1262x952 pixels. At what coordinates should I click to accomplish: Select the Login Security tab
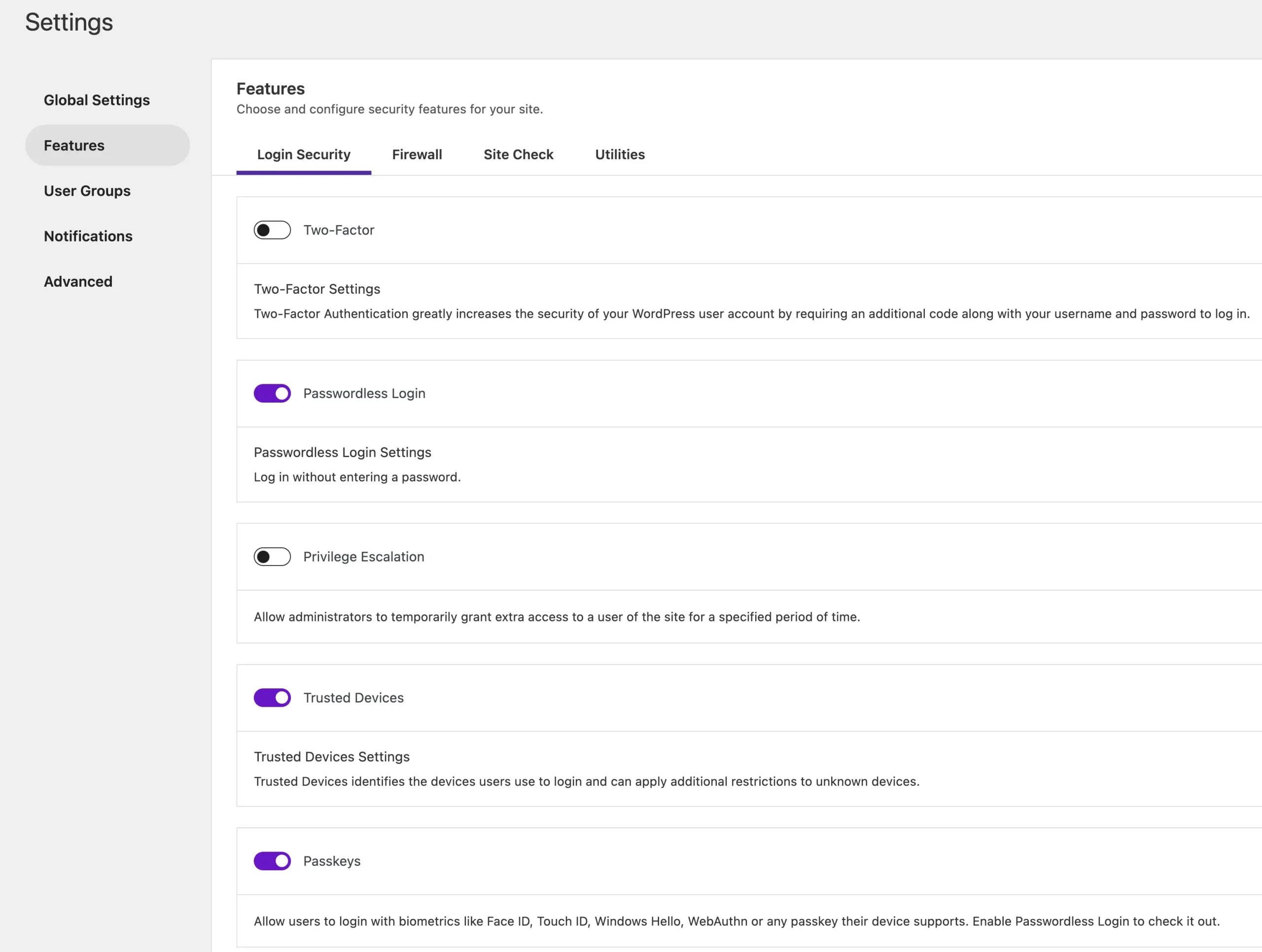click(x=304, y=155)
